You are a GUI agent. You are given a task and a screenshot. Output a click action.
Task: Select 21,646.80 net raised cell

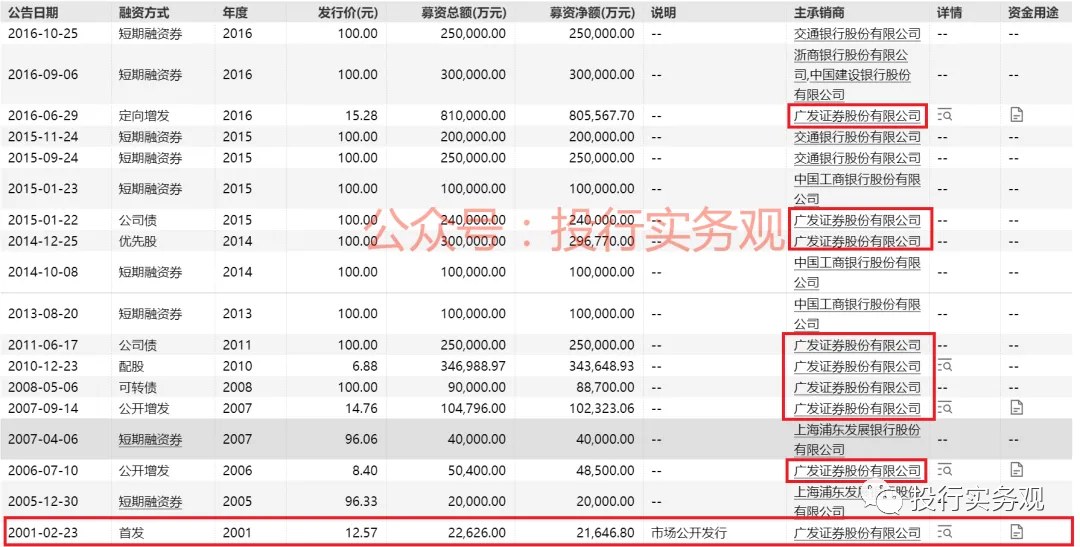(605, 533)
